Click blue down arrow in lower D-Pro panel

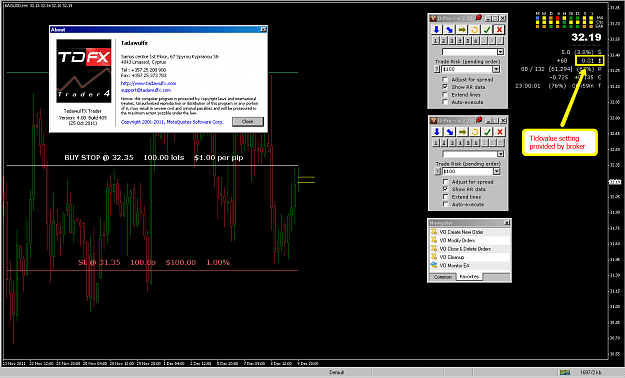click(437, 132)
